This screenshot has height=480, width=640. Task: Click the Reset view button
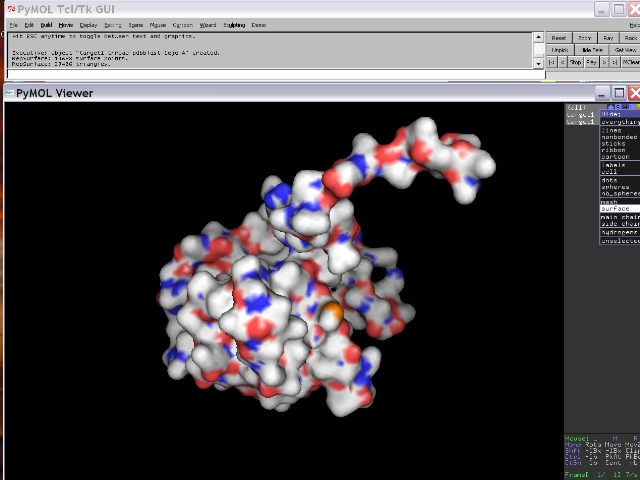(559, 38)
